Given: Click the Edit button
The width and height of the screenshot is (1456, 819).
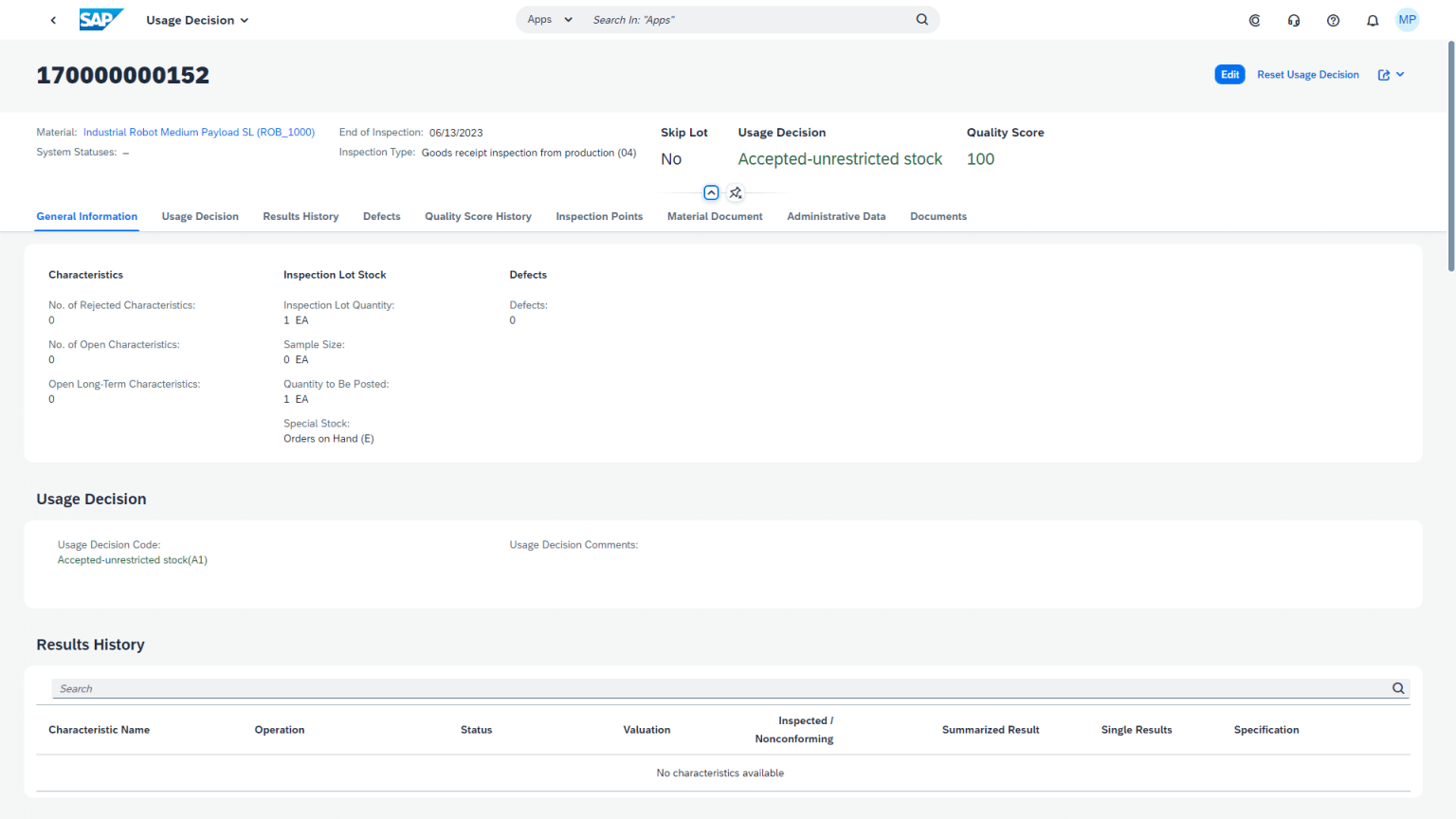Looking at the screenshot, I should pyautogui.click(x=1229, y=74).
